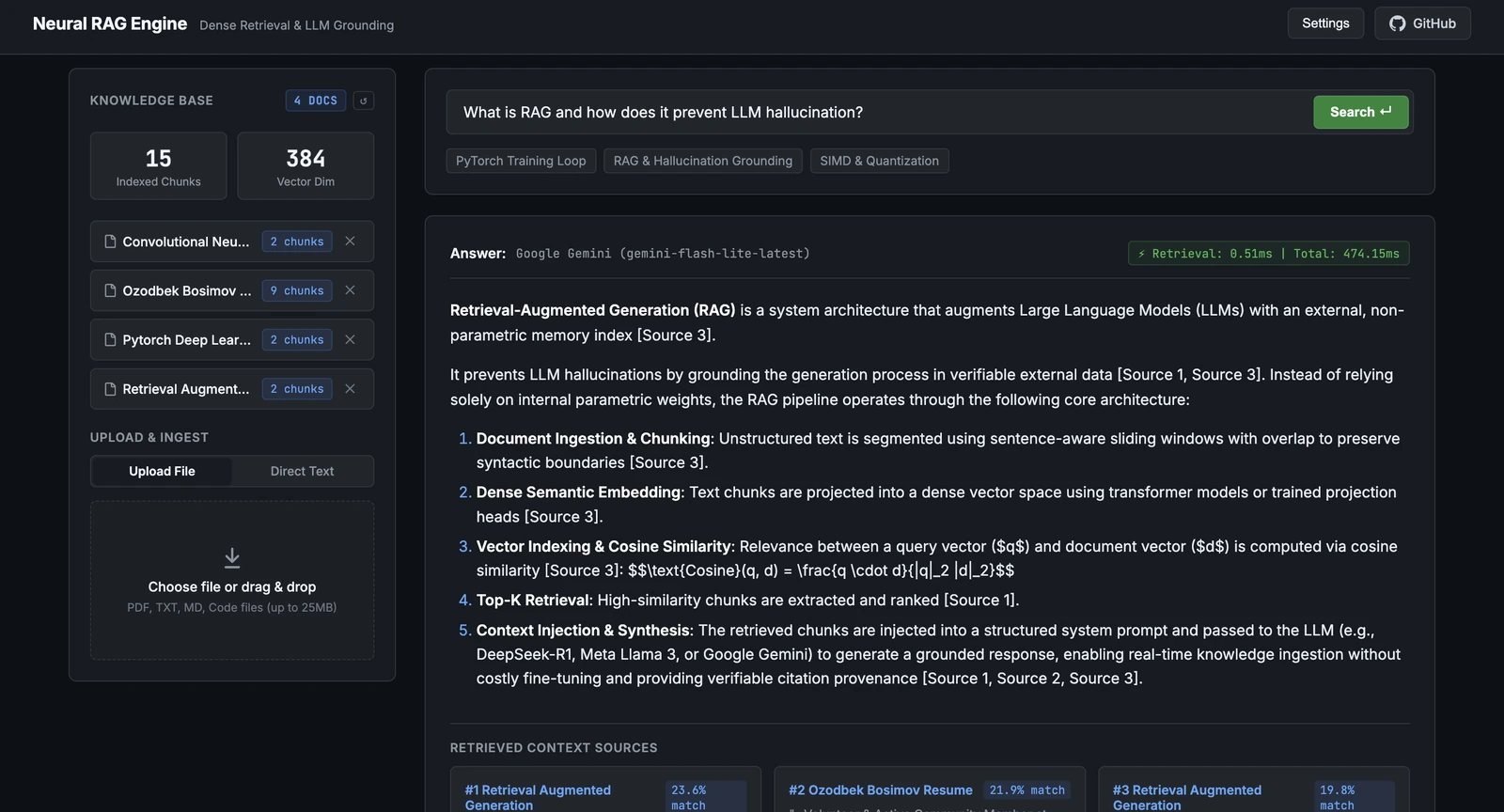
Task: Click the Neural RAG Engine title
Action: click(x=110, y=23)
